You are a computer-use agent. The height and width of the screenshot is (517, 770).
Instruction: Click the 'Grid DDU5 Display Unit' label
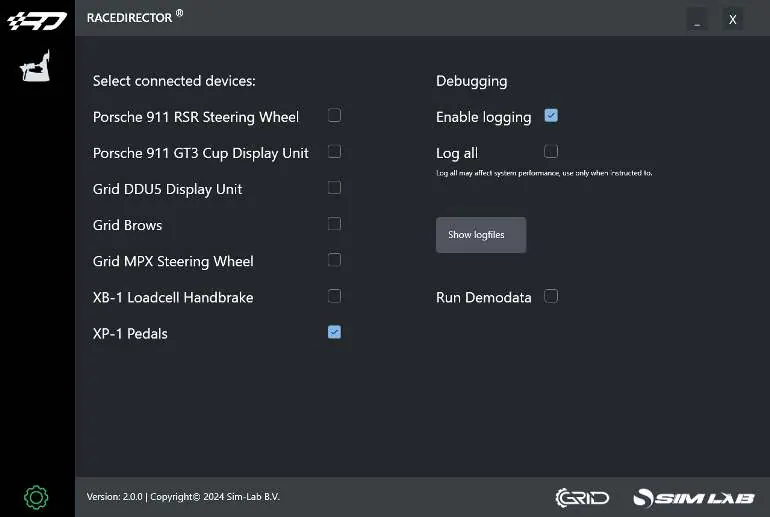(x=167, y=190)
